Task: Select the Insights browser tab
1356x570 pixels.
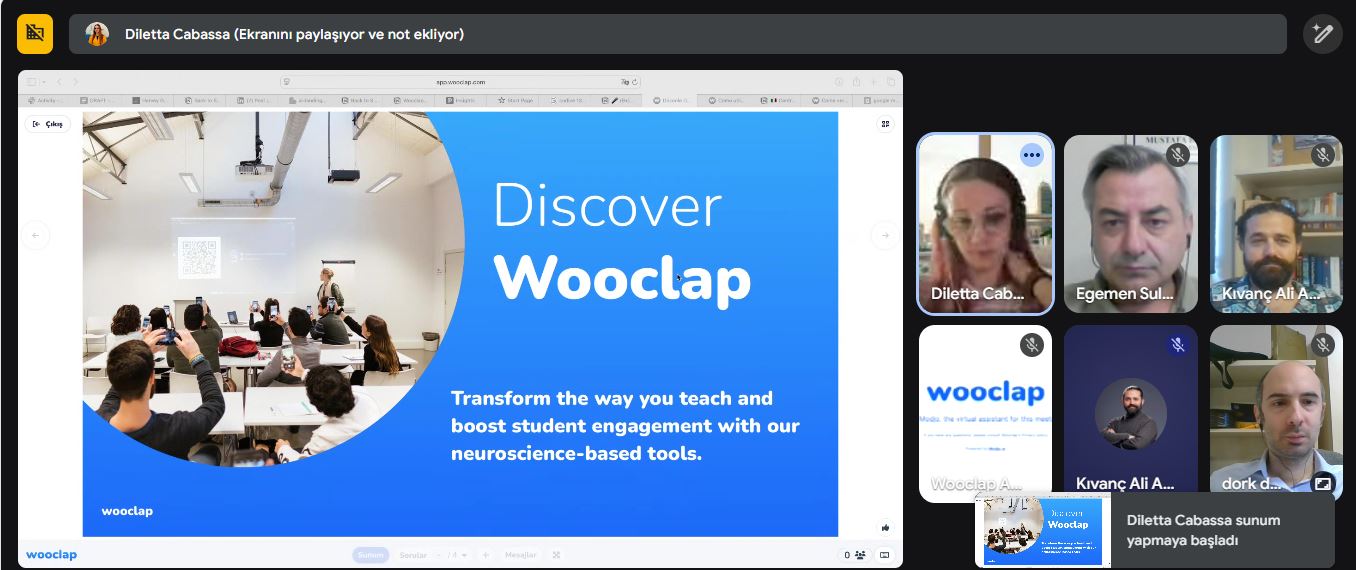Action: [463, 100]
